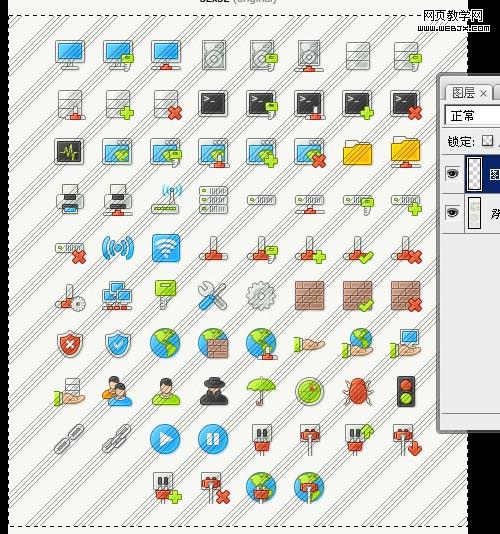Click the blue pause circle icon

pos(213,439)
